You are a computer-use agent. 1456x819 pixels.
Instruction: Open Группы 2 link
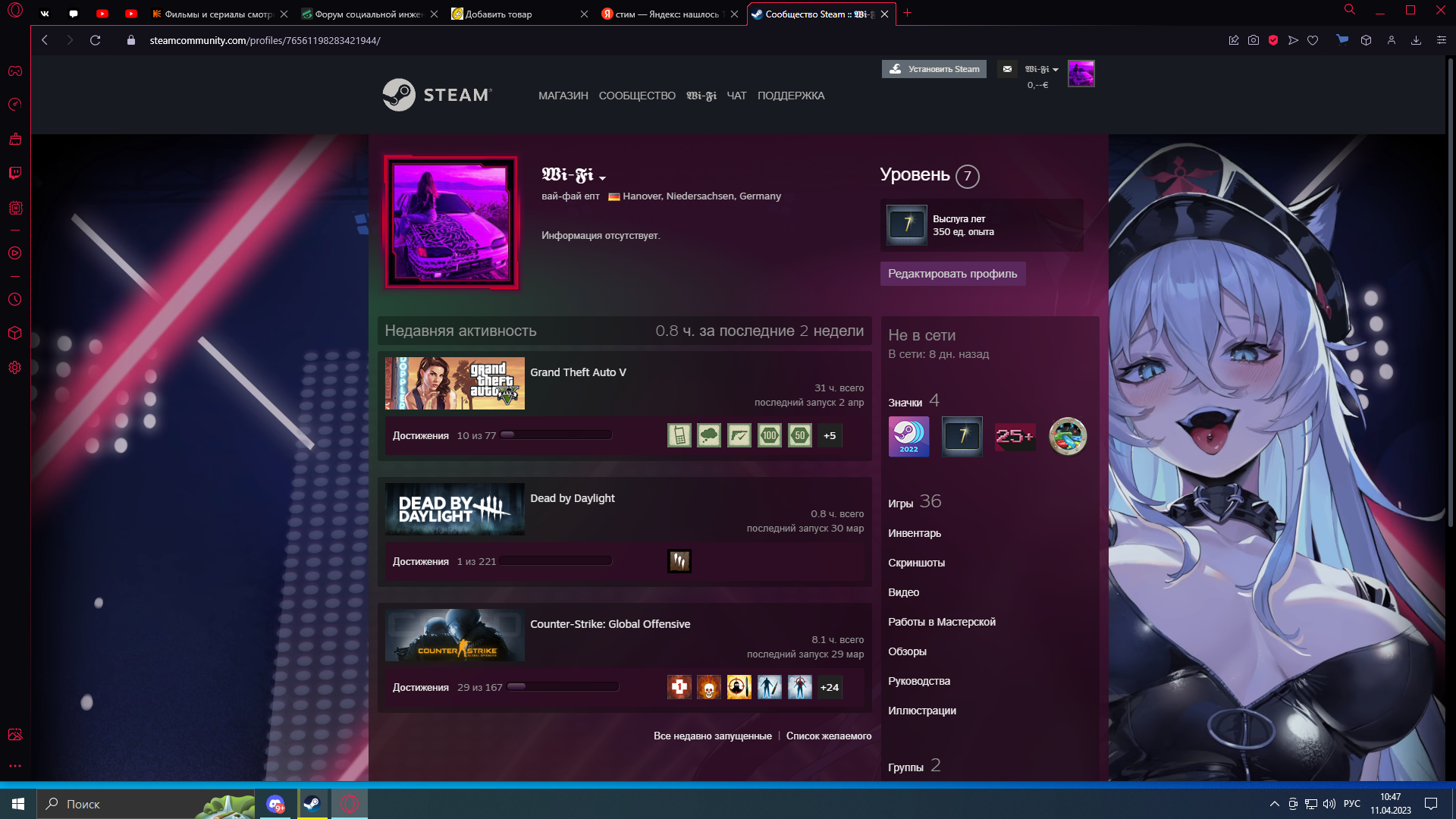(x=915, y=766)
